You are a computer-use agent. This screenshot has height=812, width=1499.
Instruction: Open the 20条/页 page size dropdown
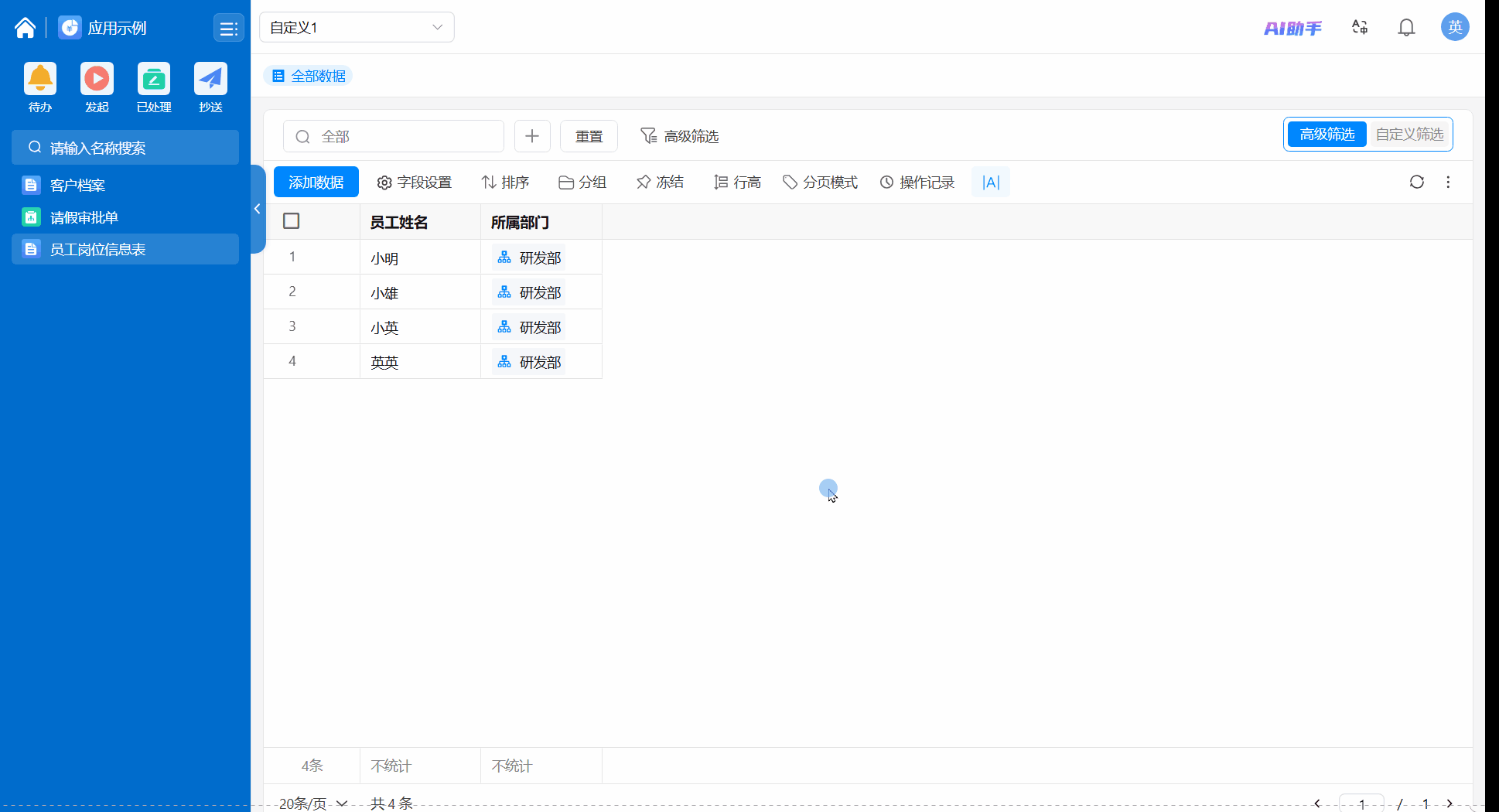tap(313, 803)
